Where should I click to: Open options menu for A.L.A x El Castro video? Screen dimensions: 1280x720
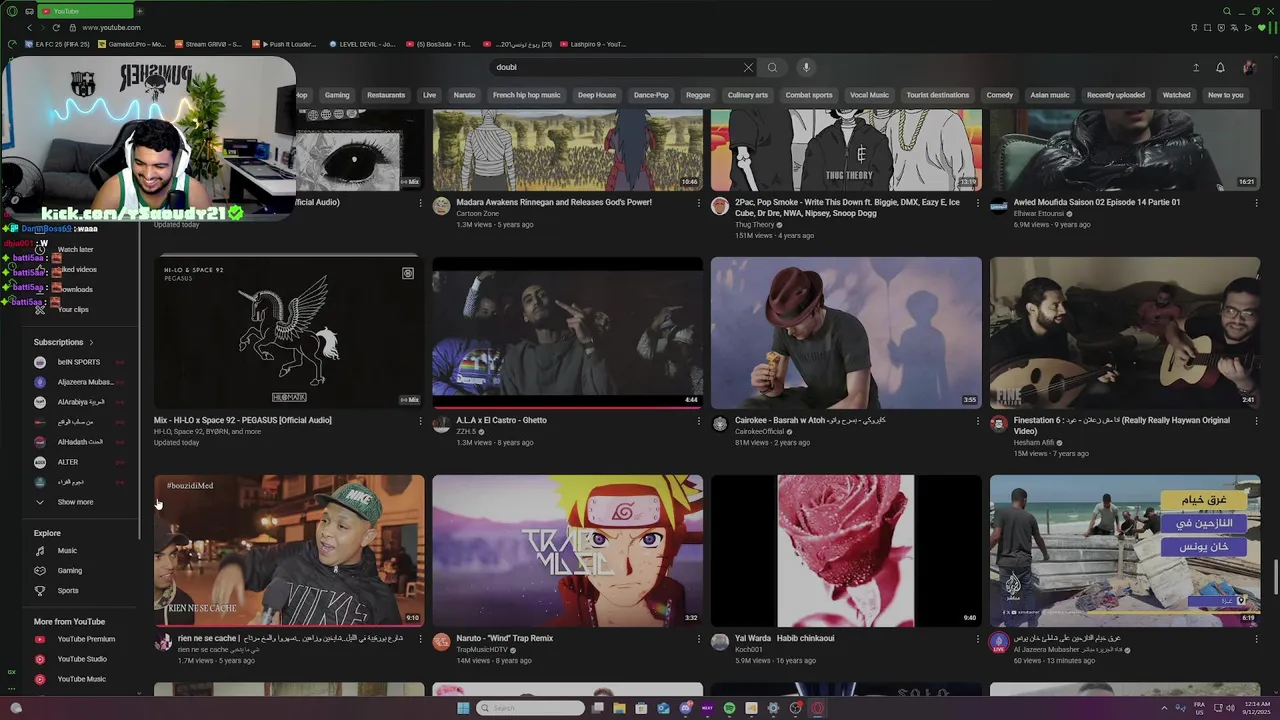point(698,420)
